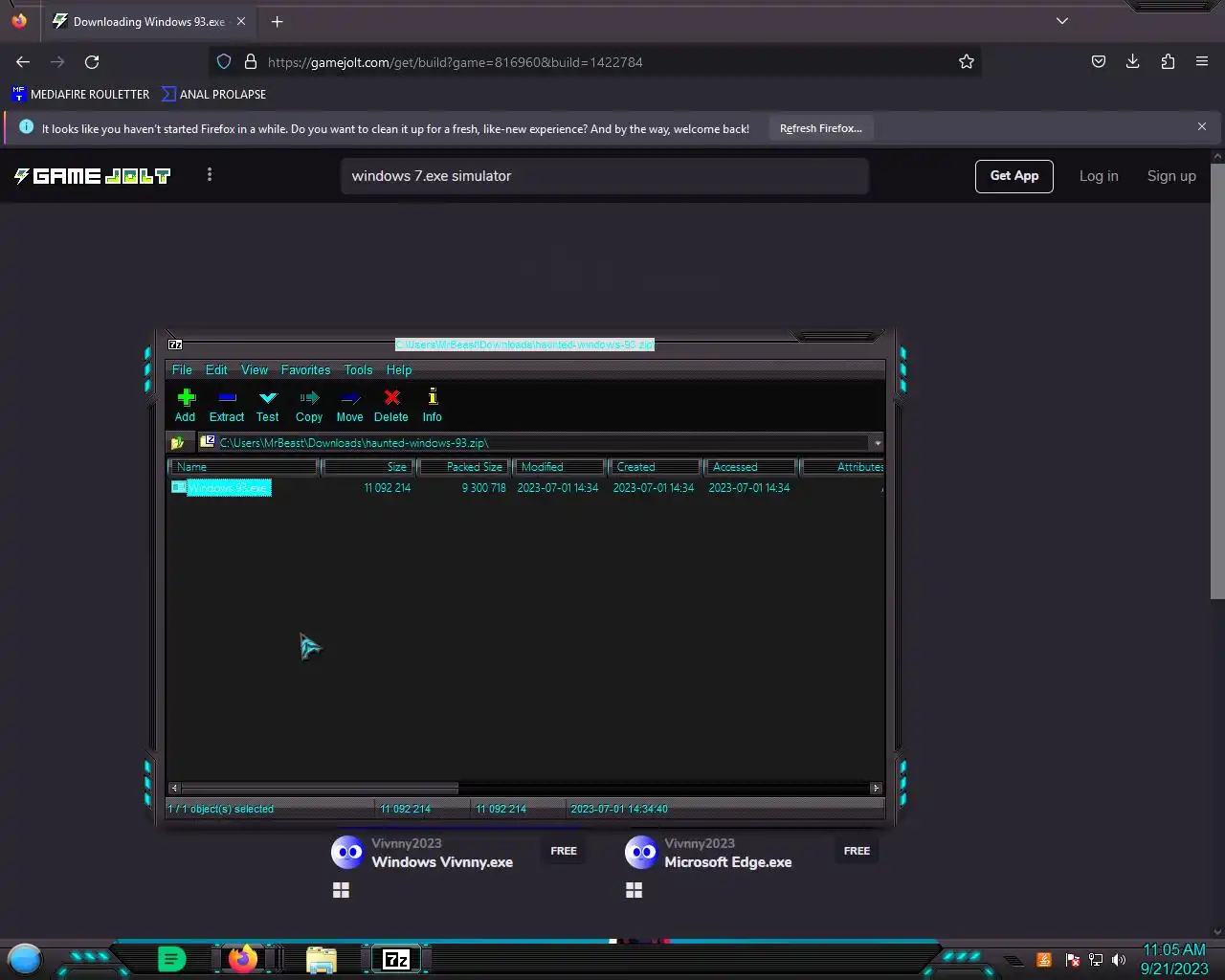This screenshot has width=1225, height=980.
Task: Sort by Modified column header
Action: 561,467
